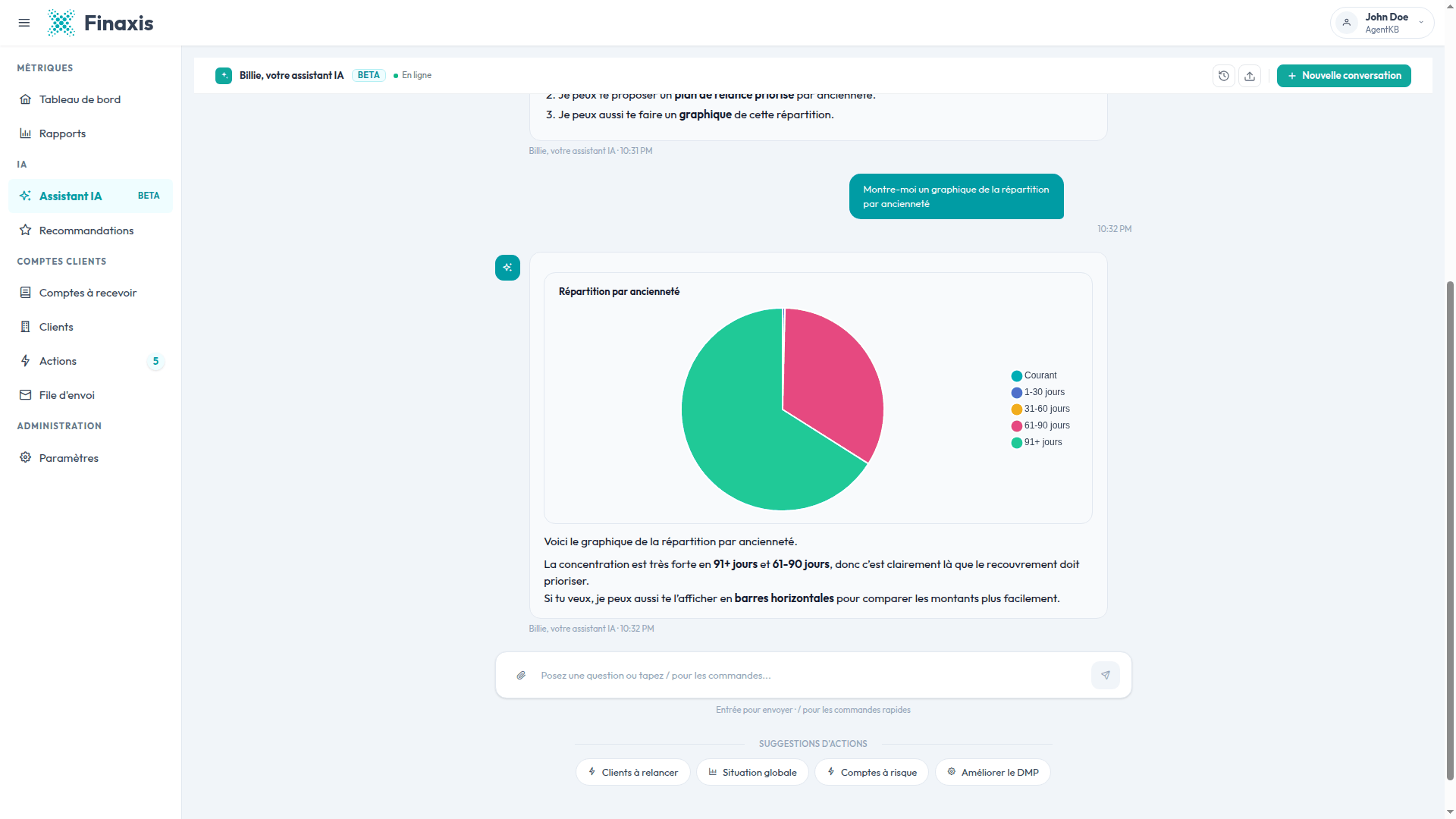Go to Rapports
This screenshot has width=1456, height=819.
[90, 133]
